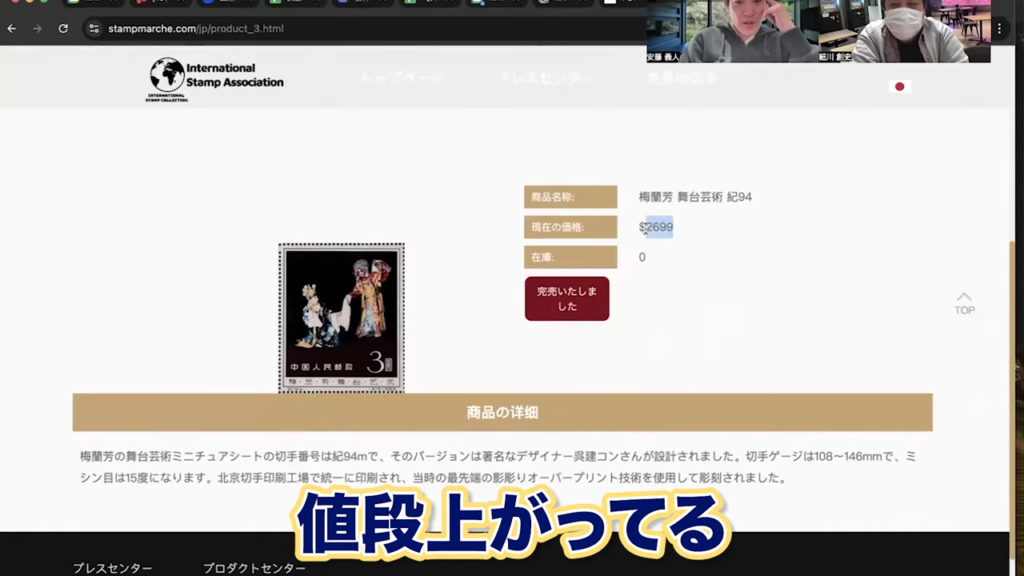Click the product name 梅蘭芳 舞台芸術 紀94
The width and height of the screenshot is (1024, 576).
695,197
